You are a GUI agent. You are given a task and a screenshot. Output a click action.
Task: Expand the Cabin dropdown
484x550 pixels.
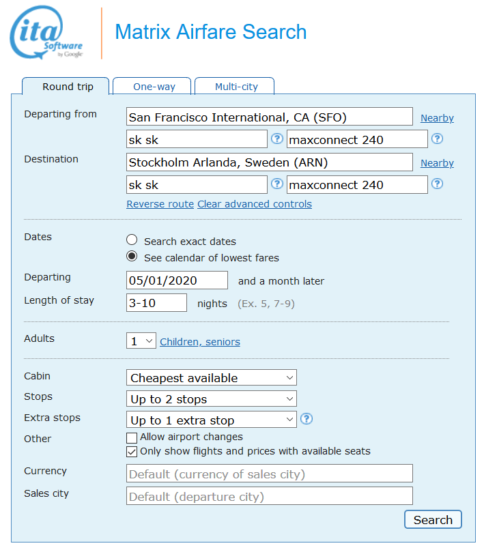[x=211, y=378]
